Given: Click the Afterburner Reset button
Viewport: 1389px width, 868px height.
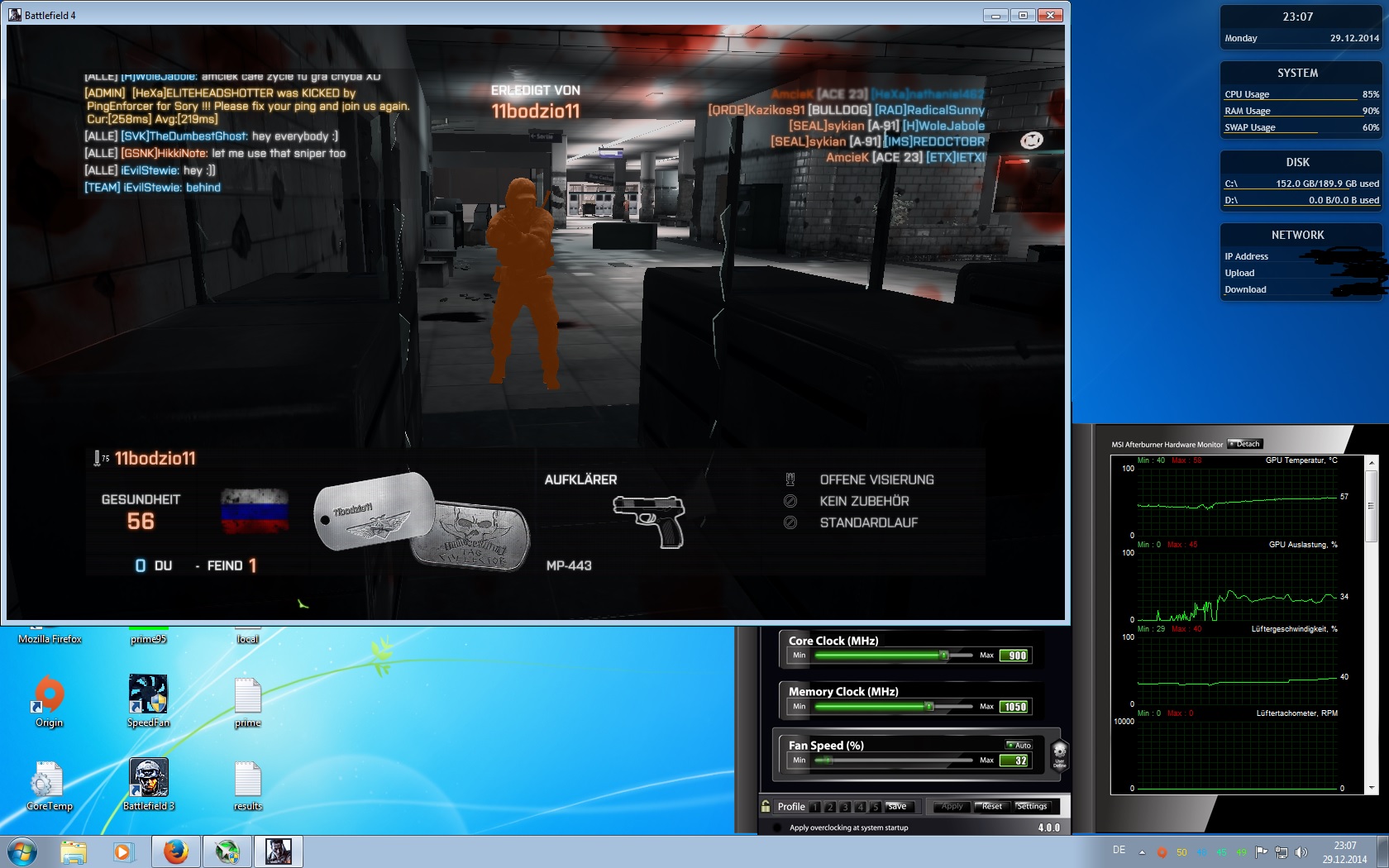Looking at the screenshot, I should coord(991,806).
